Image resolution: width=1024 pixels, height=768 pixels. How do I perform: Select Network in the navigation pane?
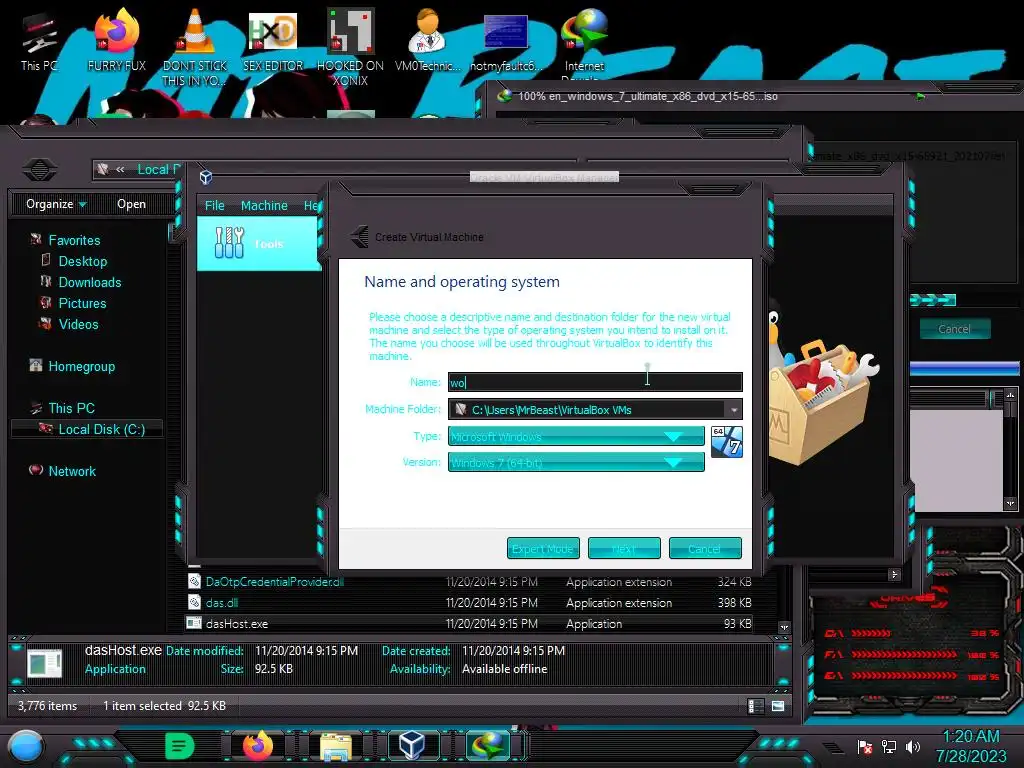[x=72, y=471]
